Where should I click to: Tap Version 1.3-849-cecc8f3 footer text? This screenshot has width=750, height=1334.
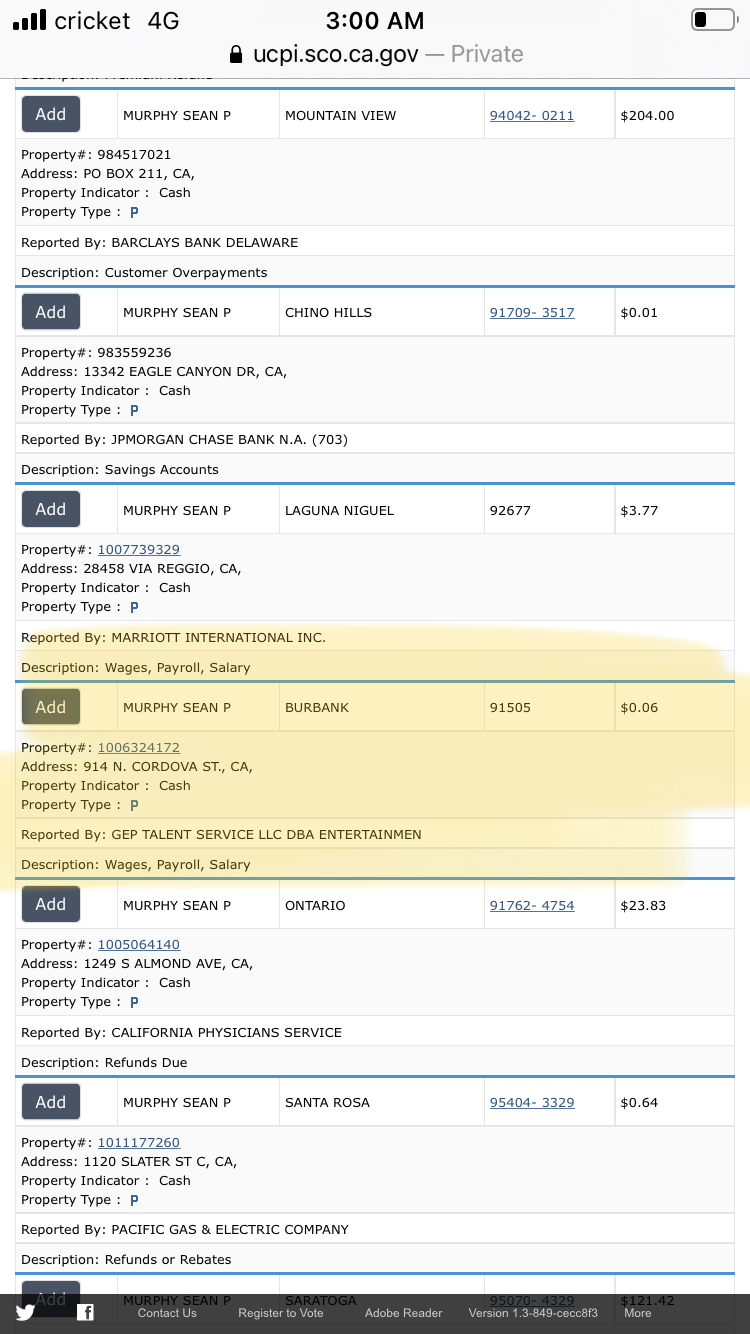(533, 1313)
